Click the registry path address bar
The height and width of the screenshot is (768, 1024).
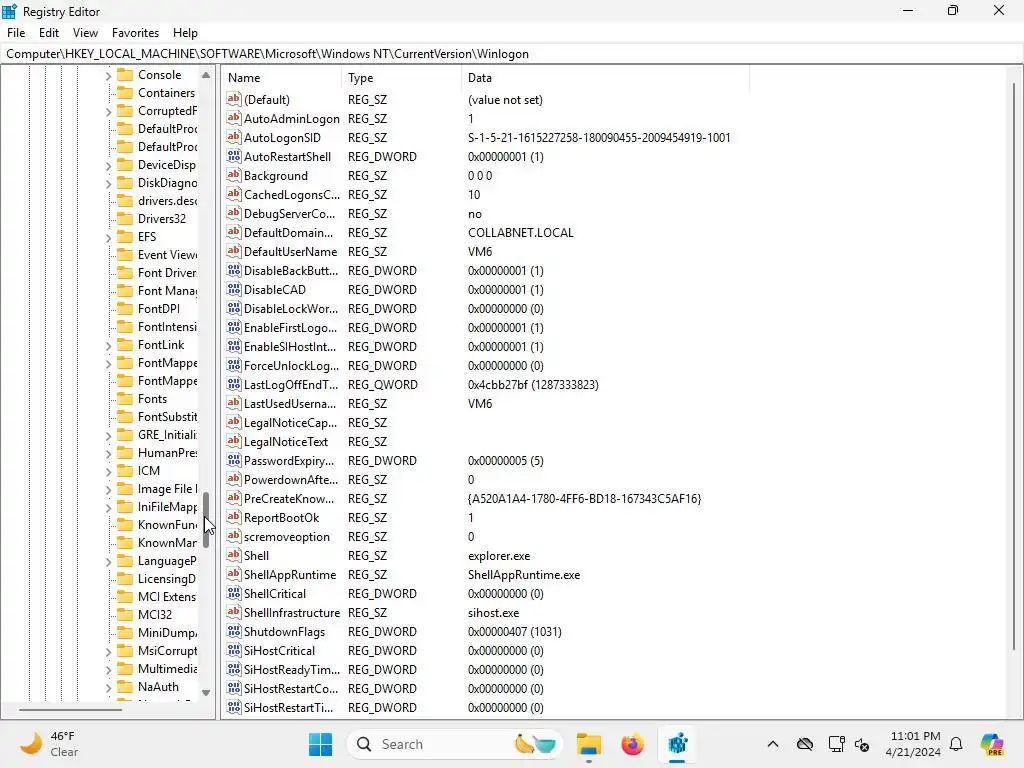[512, 54]
